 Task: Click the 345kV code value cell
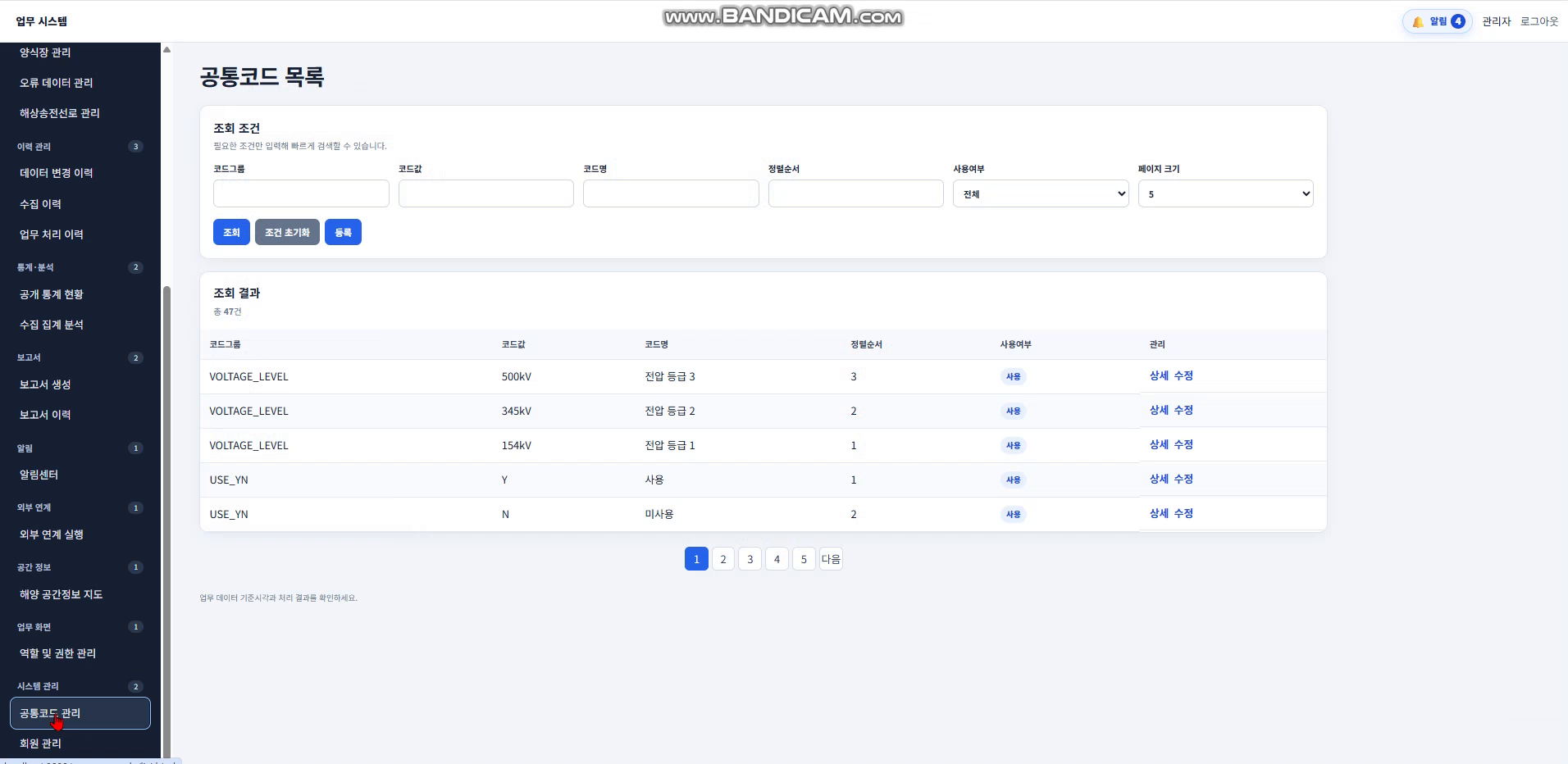tap(517, 412)
